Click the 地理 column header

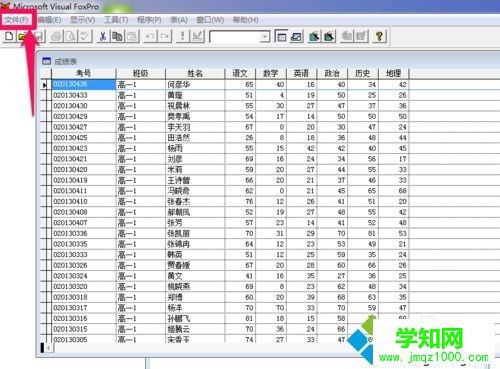393,73
